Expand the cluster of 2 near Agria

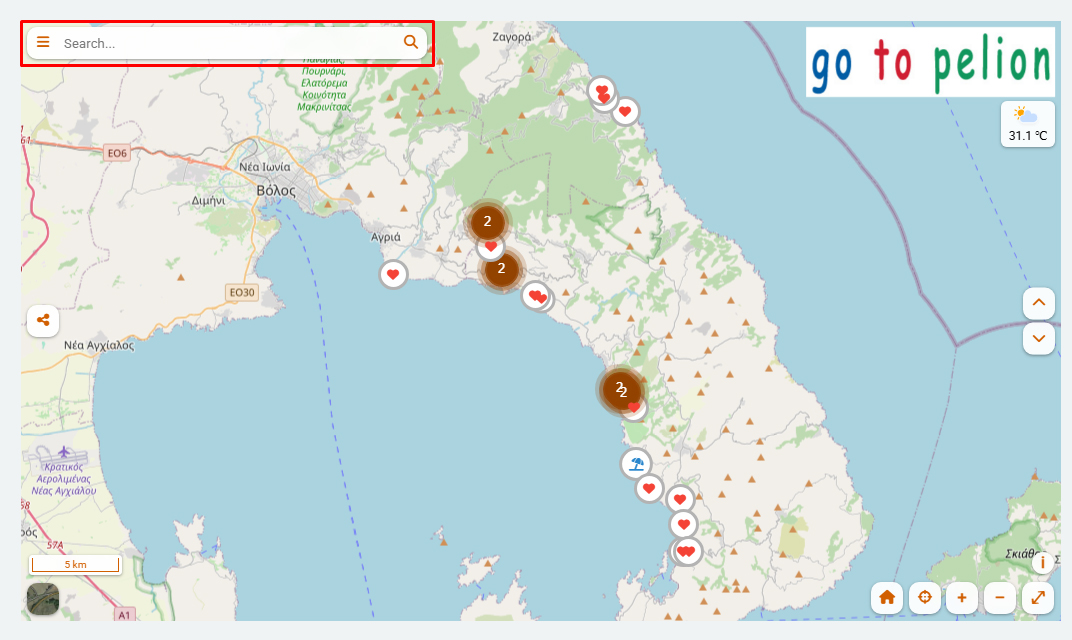[x=487, y=221]
